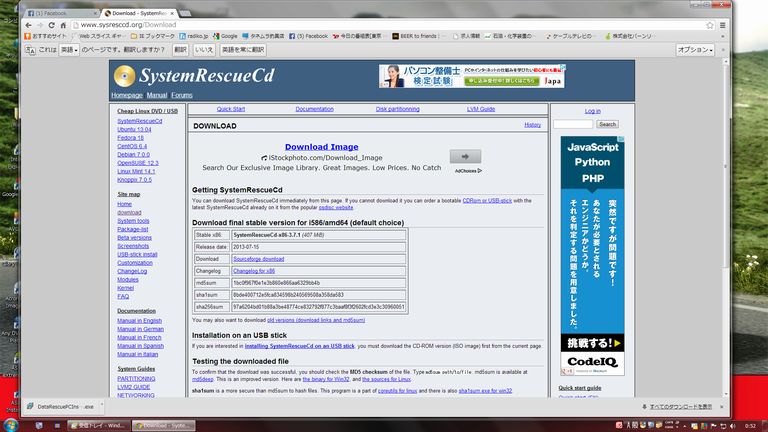The width and height of the screenshot is (768, 432).
Task: Open the History link
Action: tap(532, 125)
